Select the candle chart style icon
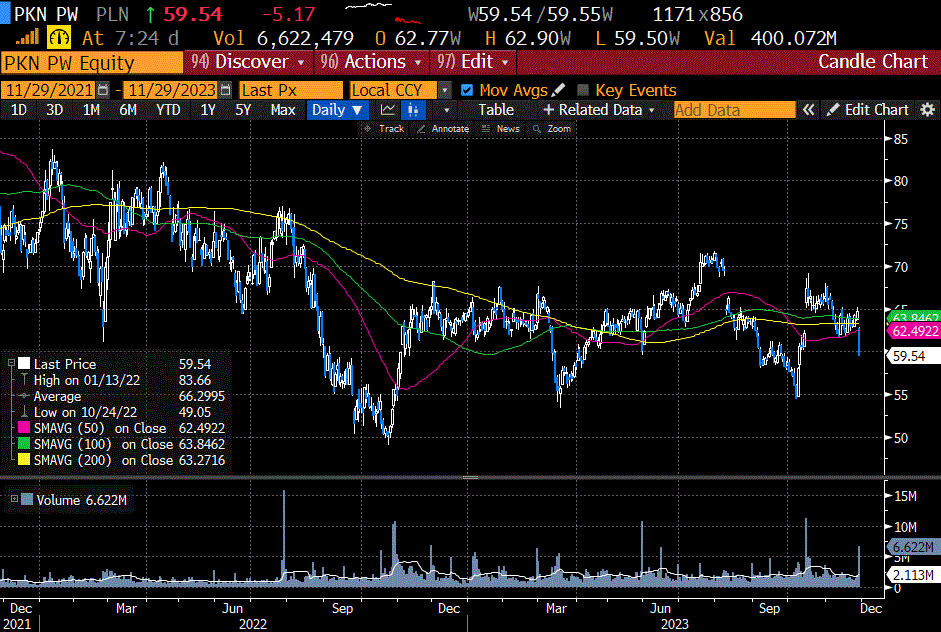This screenshot has height=632, width=941. click(413, 110)
